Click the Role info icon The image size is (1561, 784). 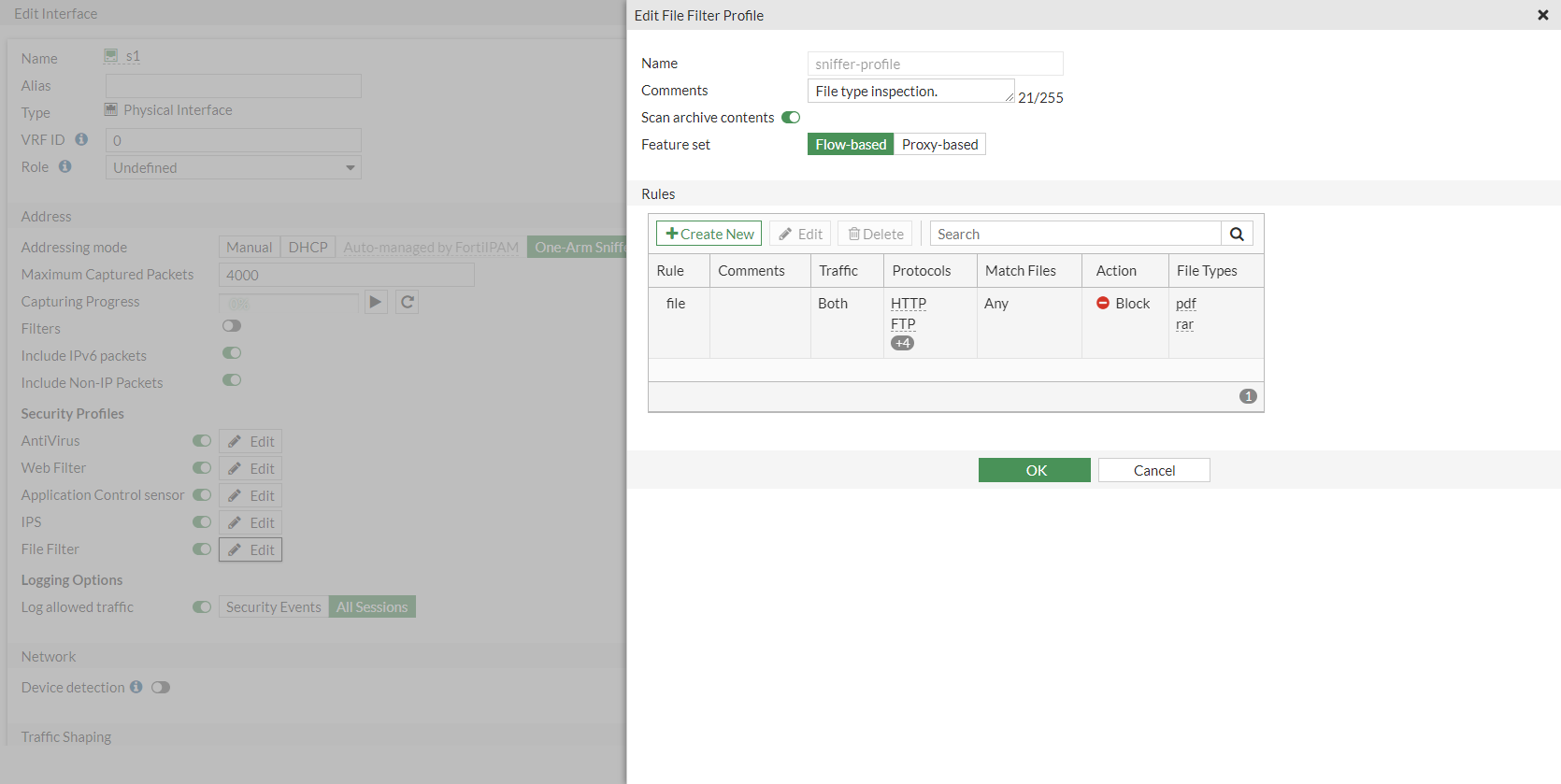tap(64, 166)
